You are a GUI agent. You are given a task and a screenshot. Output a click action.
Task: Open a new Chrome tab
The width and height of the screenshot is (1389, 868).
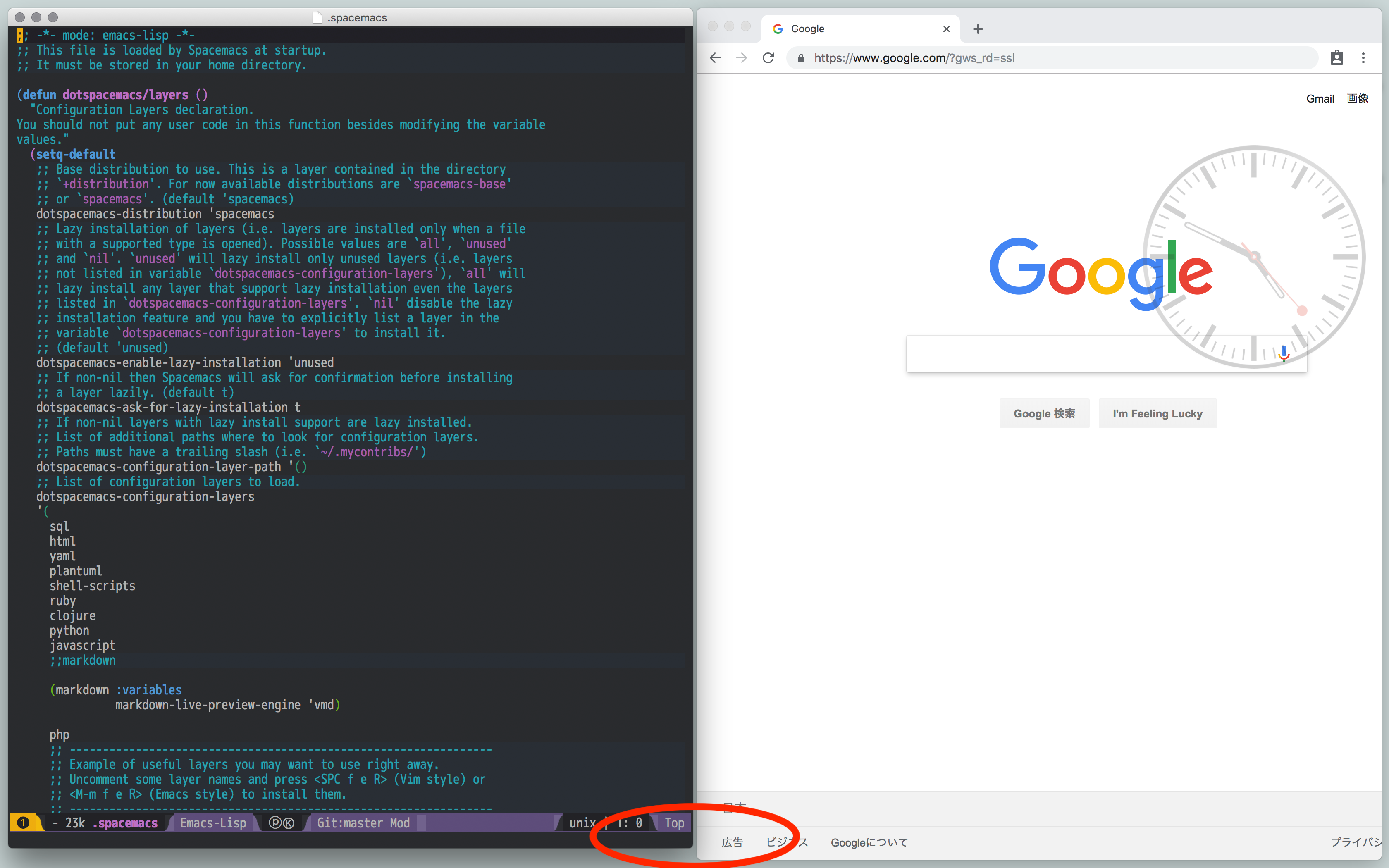pyautogui.click(x=978, y=29)
